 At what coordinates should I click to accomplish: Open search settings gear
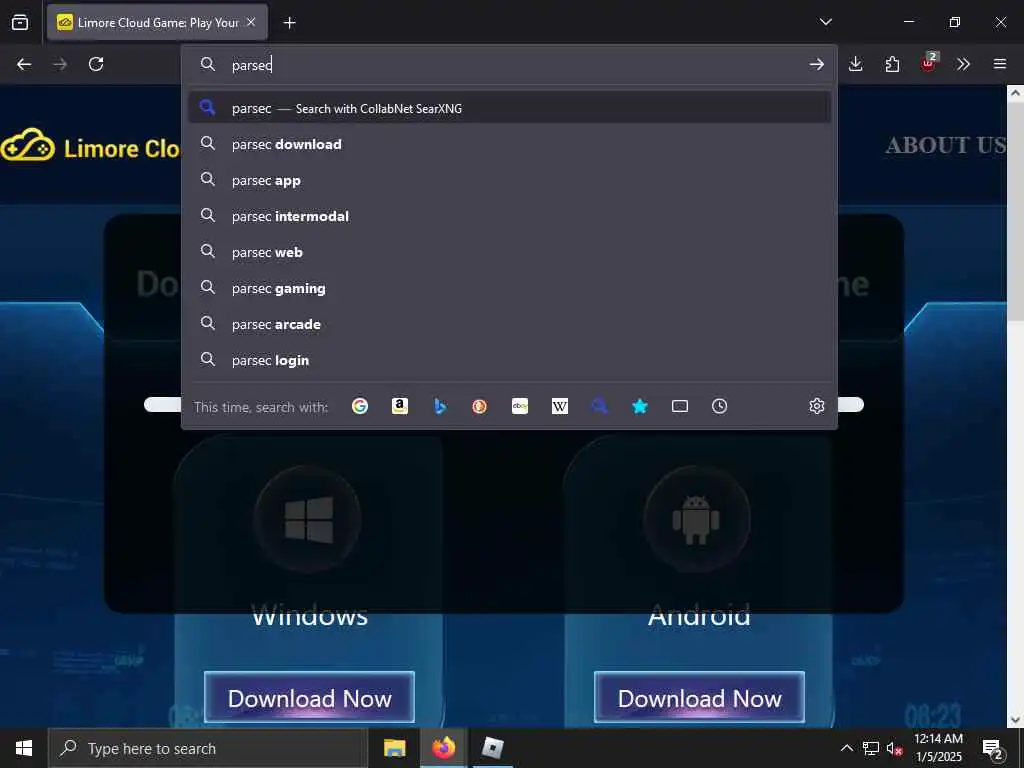click(x=816, y=406)
